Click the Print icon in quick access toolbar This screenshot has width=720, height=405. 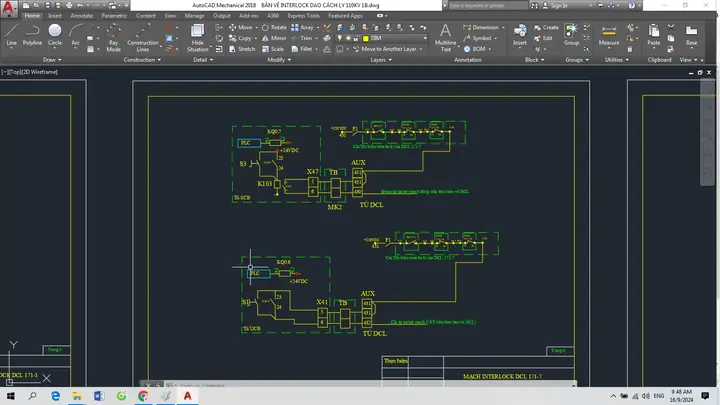69,6
